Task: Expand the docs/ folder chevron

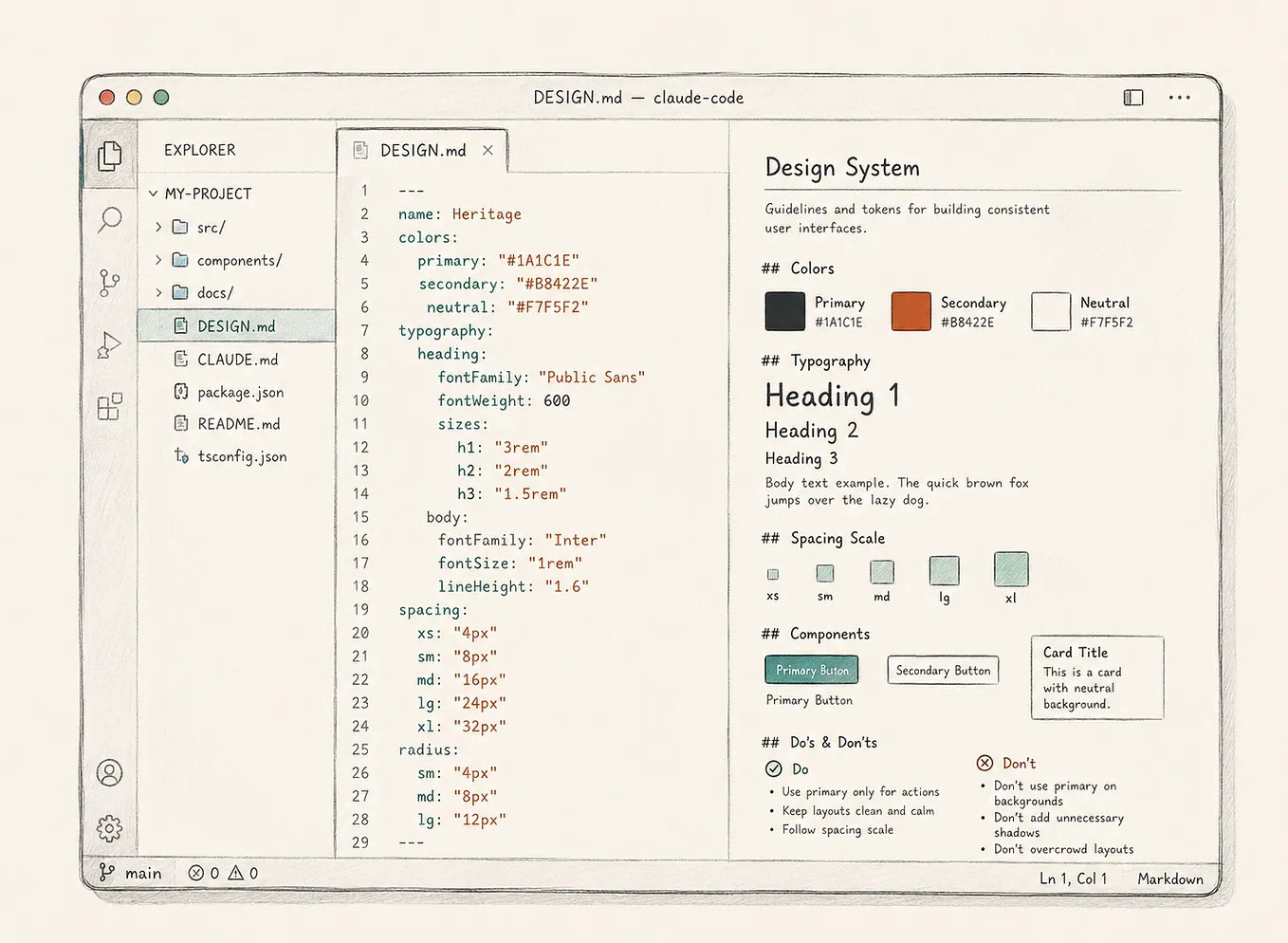Action: point(158,292)
